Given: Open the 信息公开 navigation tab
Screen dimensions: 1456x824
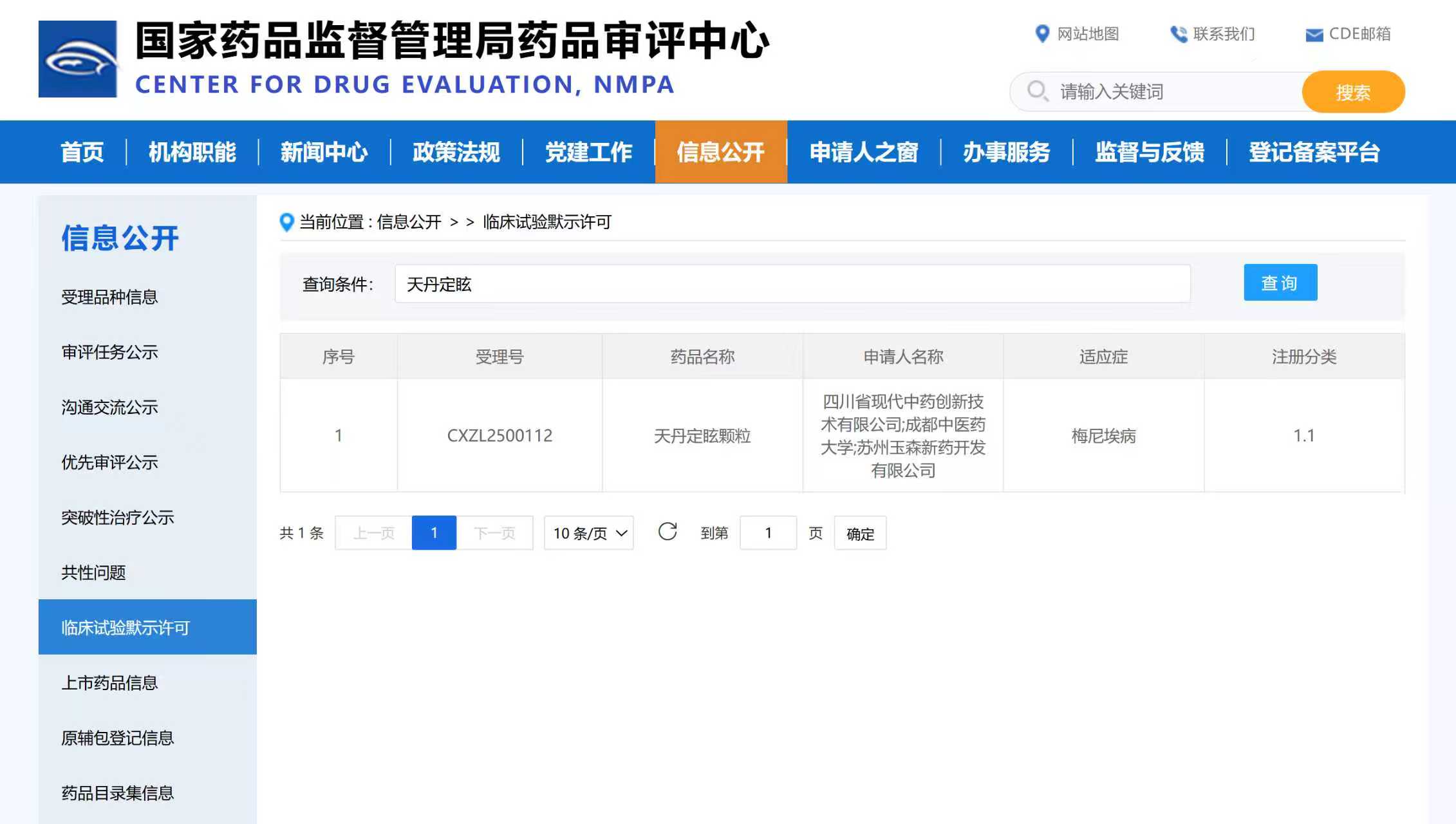Looking at the screenshot, I should (x=720, y=152).
